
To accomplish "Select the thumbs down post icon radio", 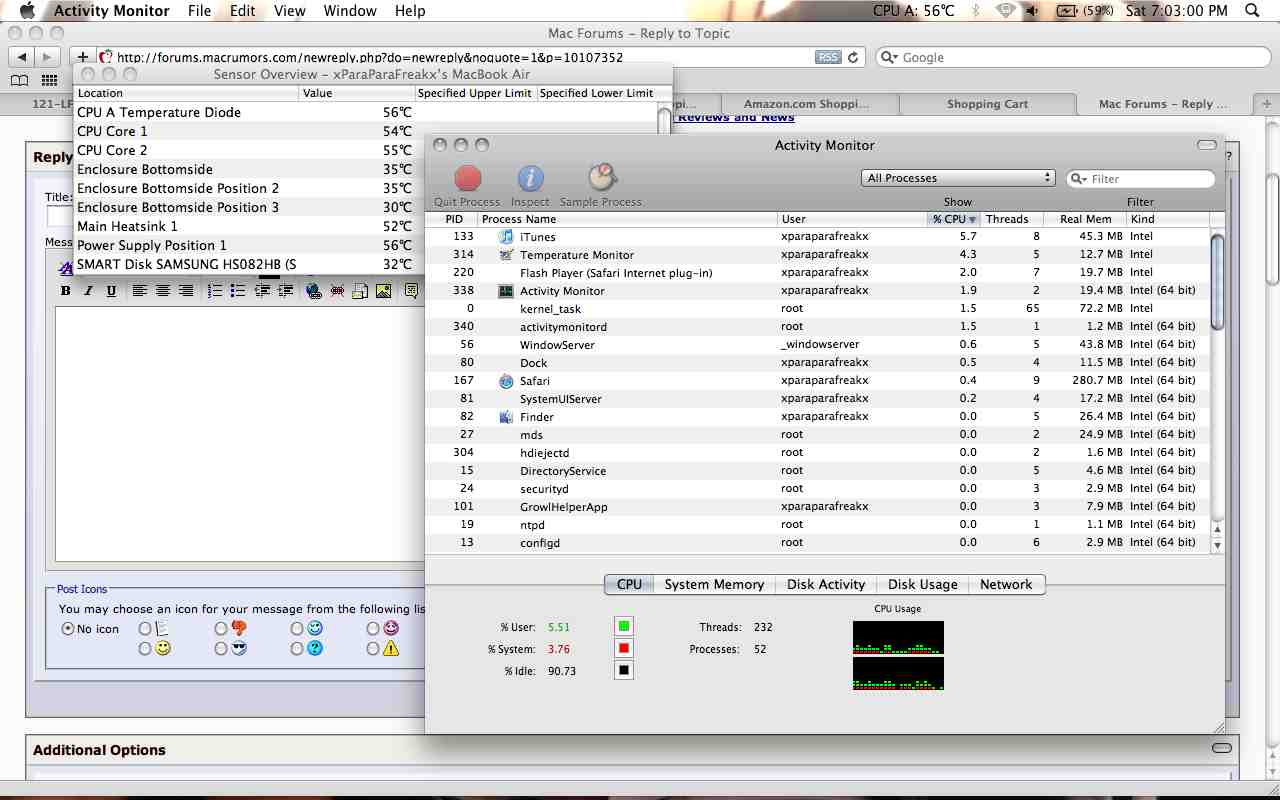I will [221, 629].
